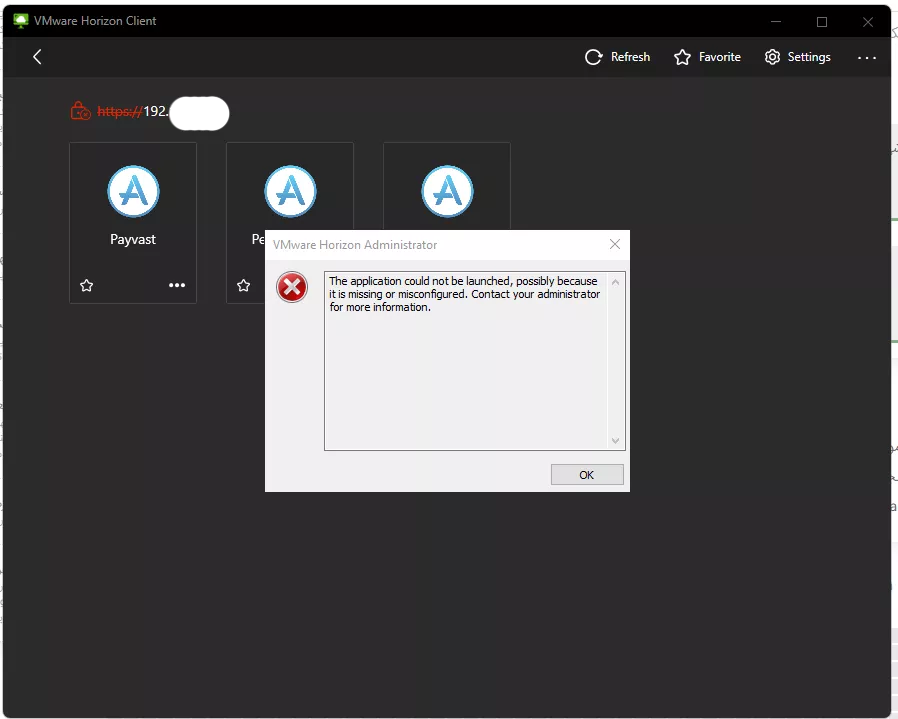Screen dimensions: 898x719
Task: Click OK in the error dialog
Action: (x=587, y=474)
